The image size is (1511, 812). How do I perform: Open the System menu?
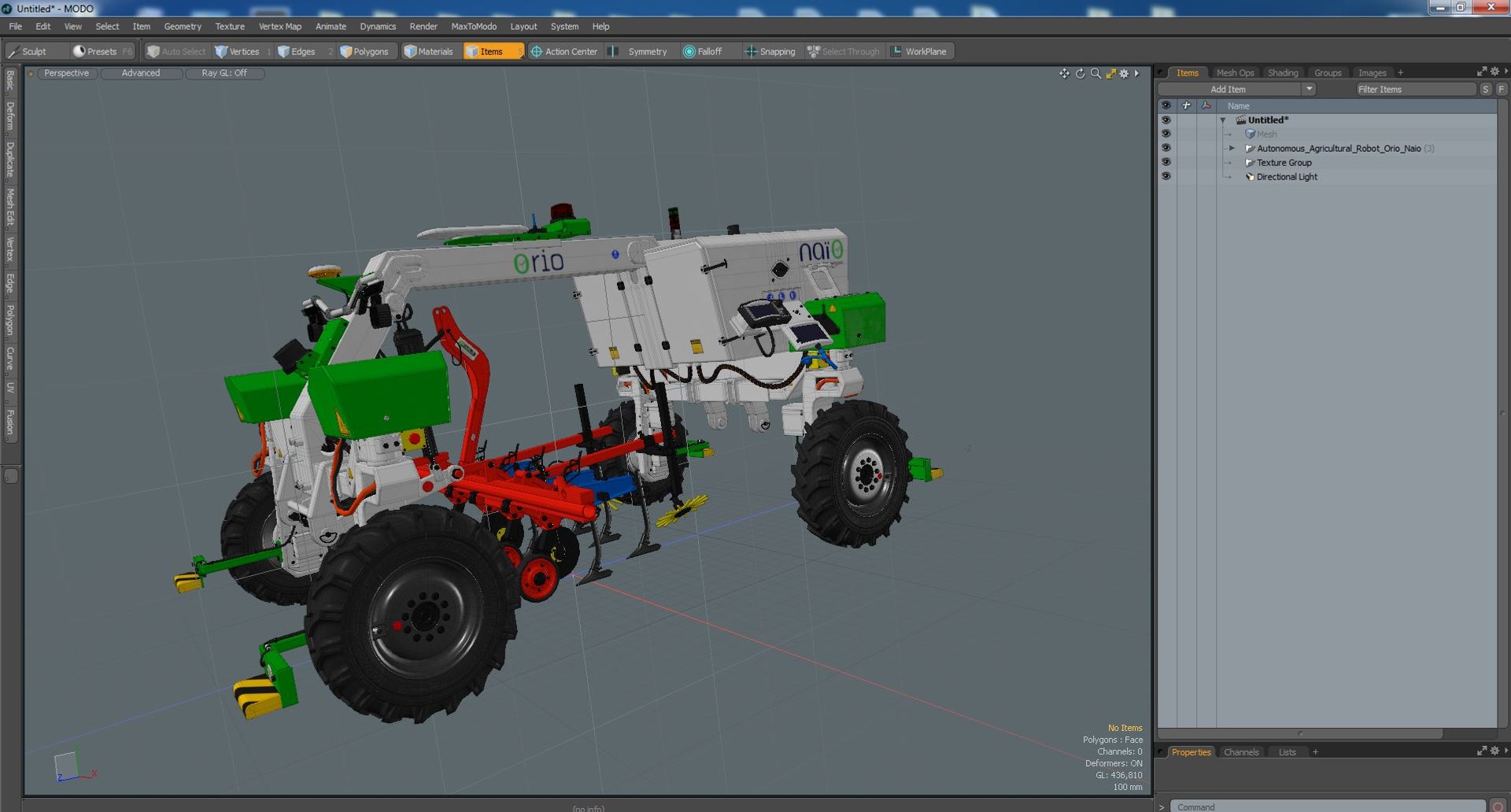[x=564, y=26]
